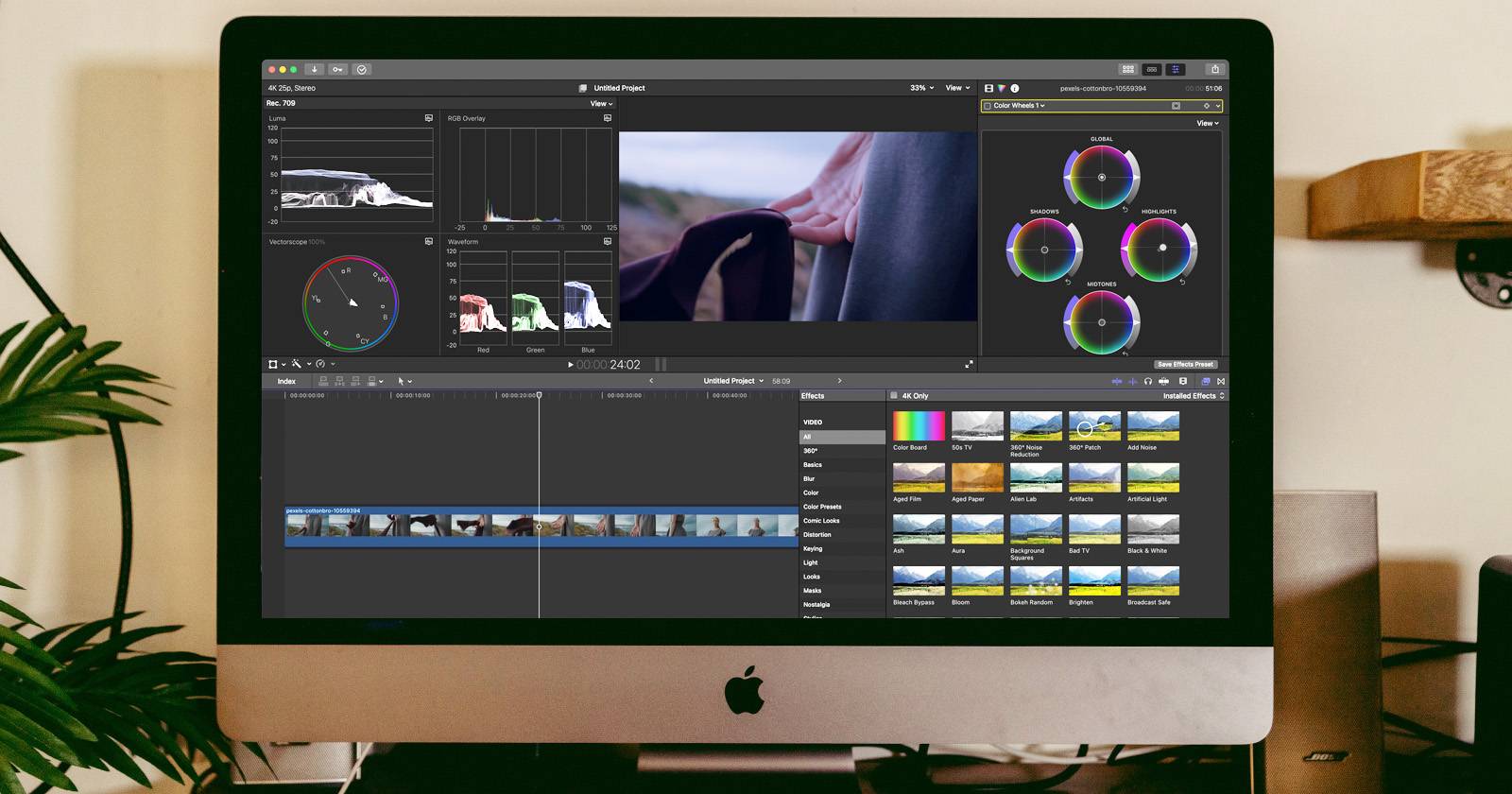Open Waveform scope settings icon
The height and width of the screenshot is (794, 1512).
[607, 242]
